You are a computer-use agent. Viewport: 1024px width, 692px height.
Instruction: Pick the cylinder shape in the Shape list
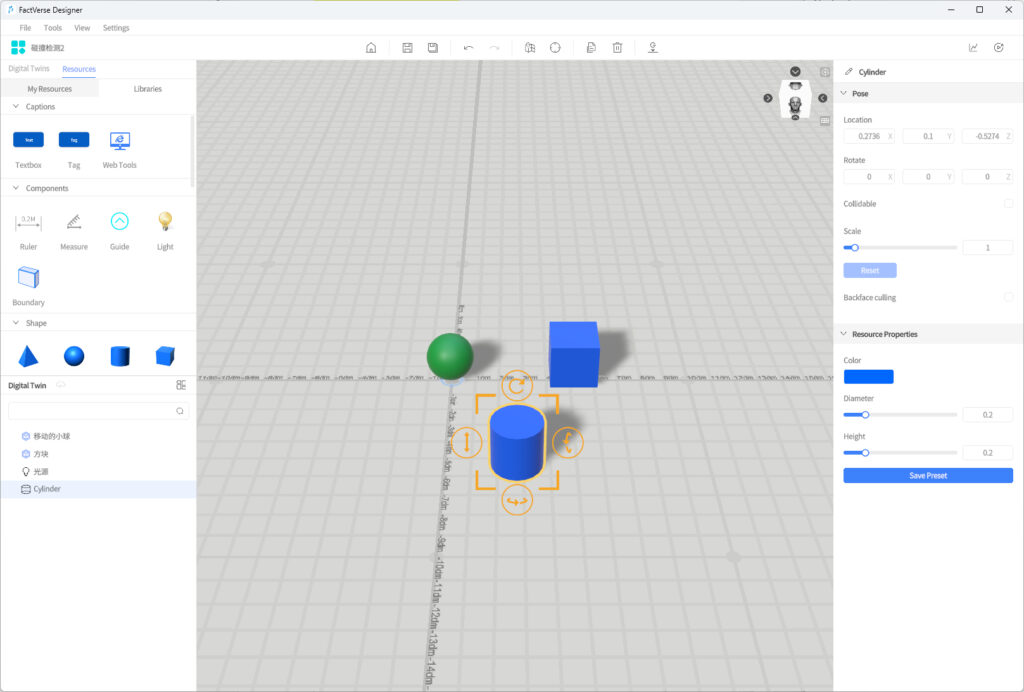[x=120, y=356]
